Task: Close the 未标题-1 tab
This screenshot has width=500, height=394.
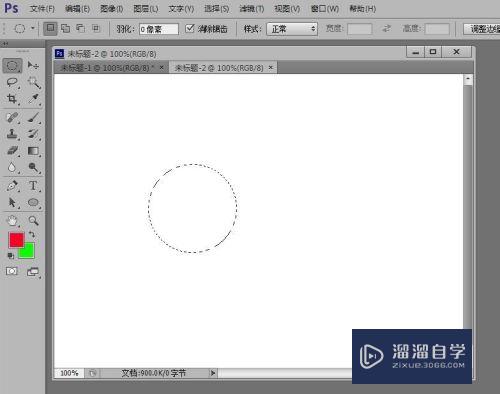Action: pyautogui.click(x=162, y=67)
